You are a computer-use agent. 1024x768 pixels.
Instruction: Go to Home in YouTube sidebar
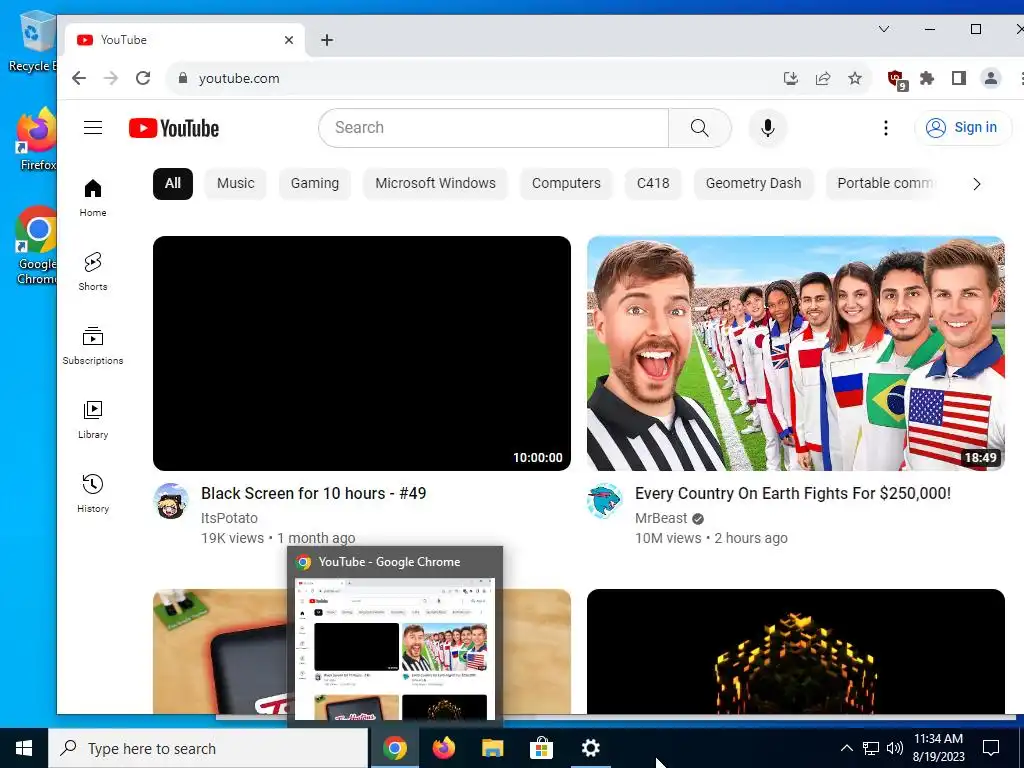93,198
